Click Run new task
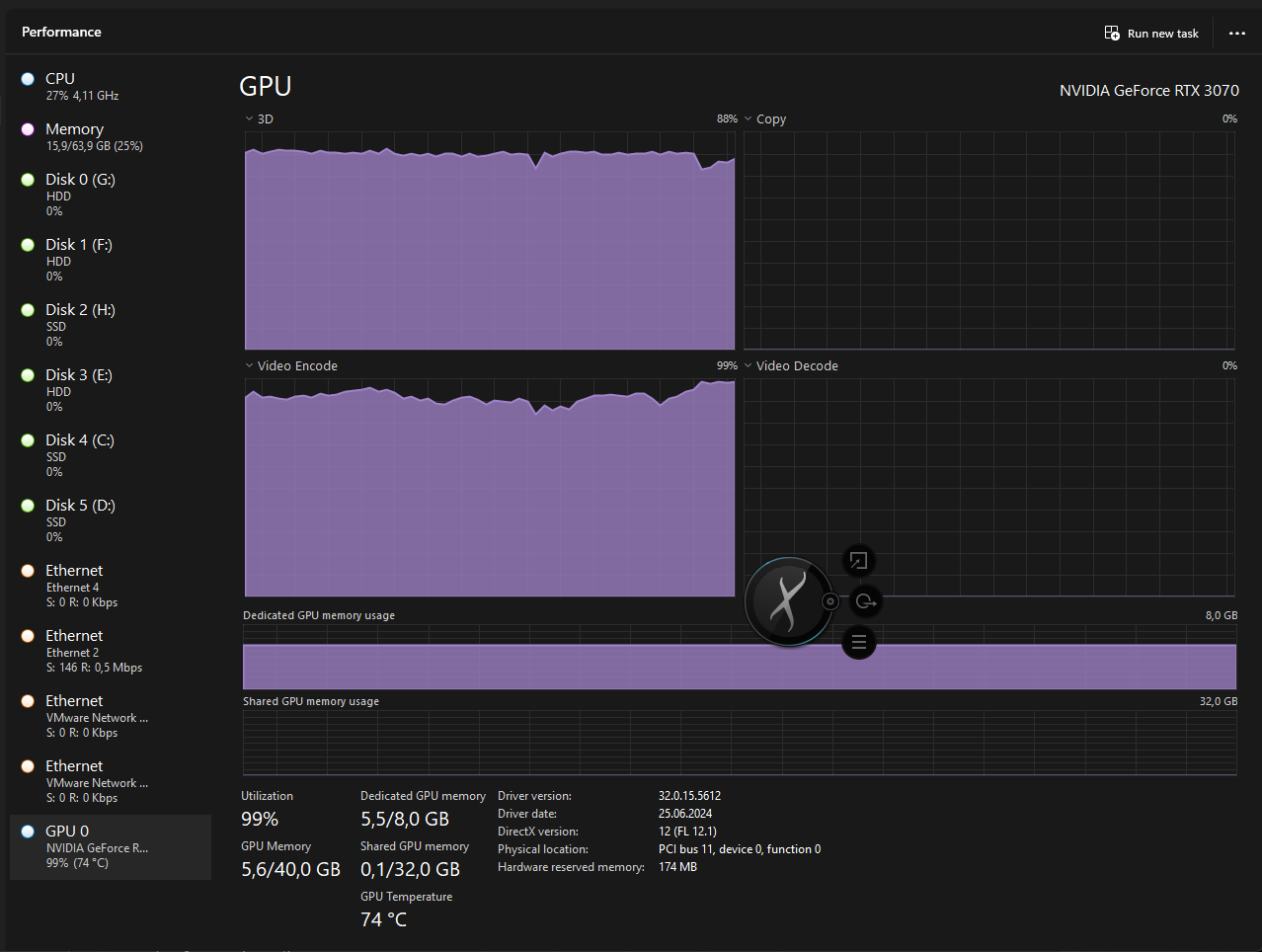 click(1151, 33)
